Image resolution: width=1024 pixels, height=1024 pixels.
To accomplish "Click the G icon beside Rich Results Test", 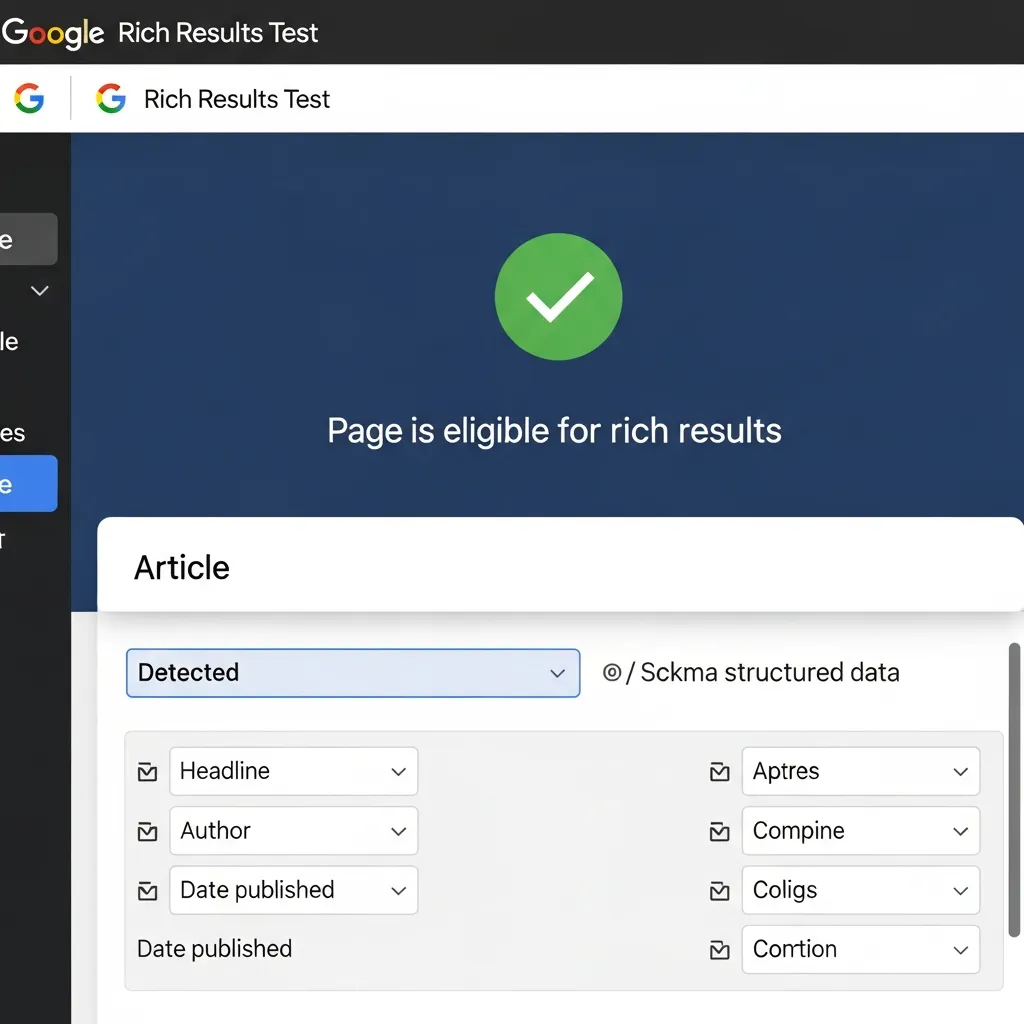I will pyautogui.click(x=110, y=99).
